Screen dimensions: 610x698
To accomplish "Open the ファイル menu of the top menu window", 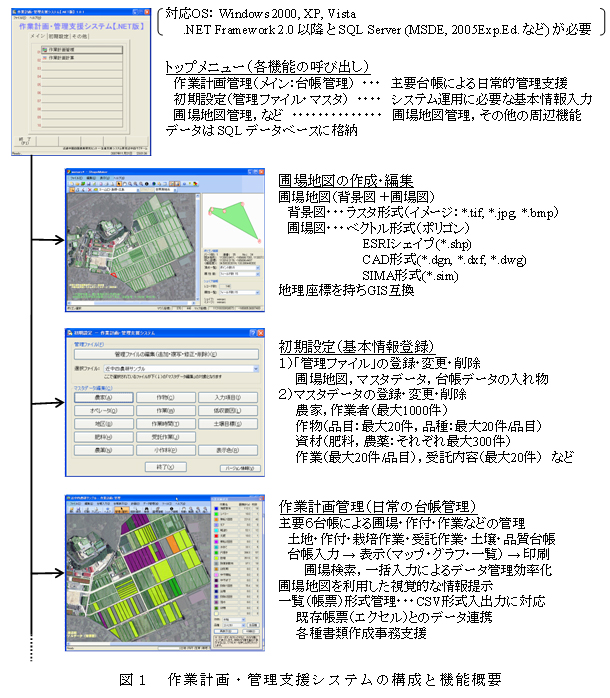I will pos(19,18).
